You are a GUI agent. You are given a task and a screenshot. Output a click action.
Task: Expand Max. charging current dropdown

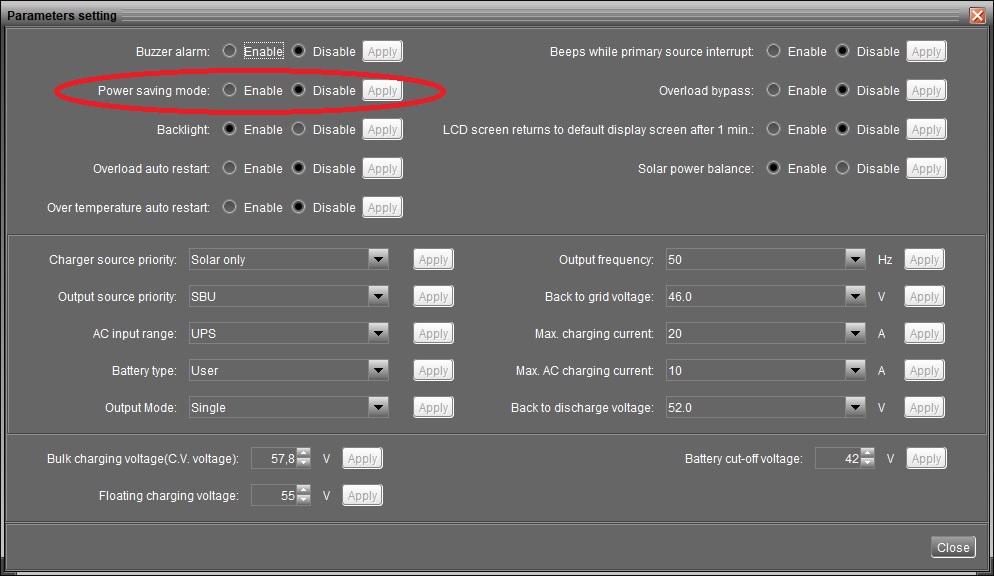pyautogui.click(x=854, y=333)
